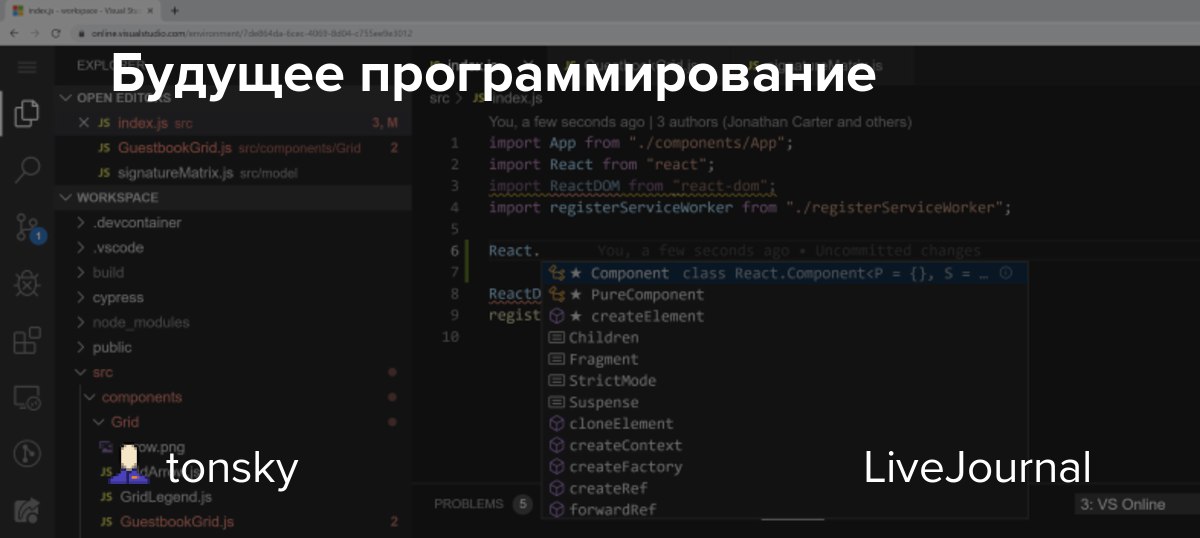Click the 'import ReactDOM' line 3

click(633, 186)
